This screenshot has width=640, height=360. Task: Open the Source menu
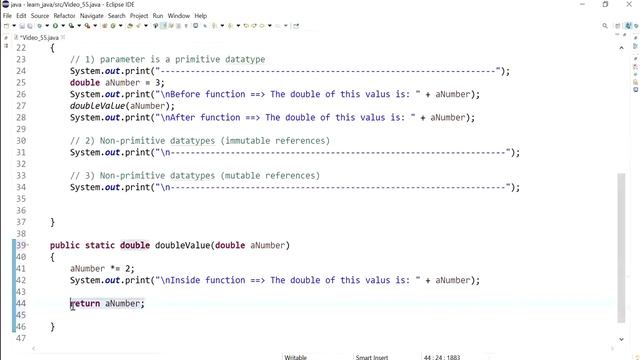[40, 16]
